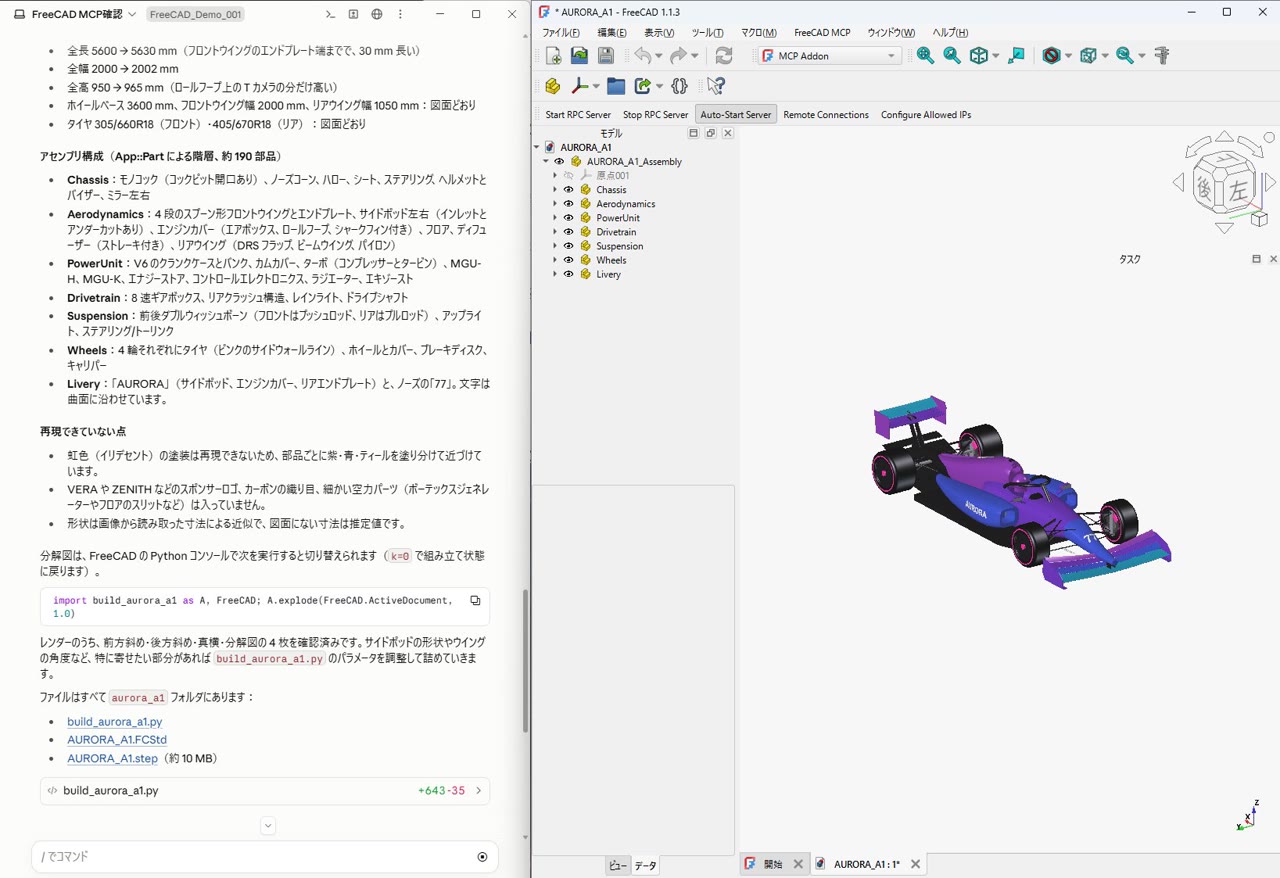The image size is (1280, 878).
Task: Switch to the 開始 document tab
Action: point(773,864)
